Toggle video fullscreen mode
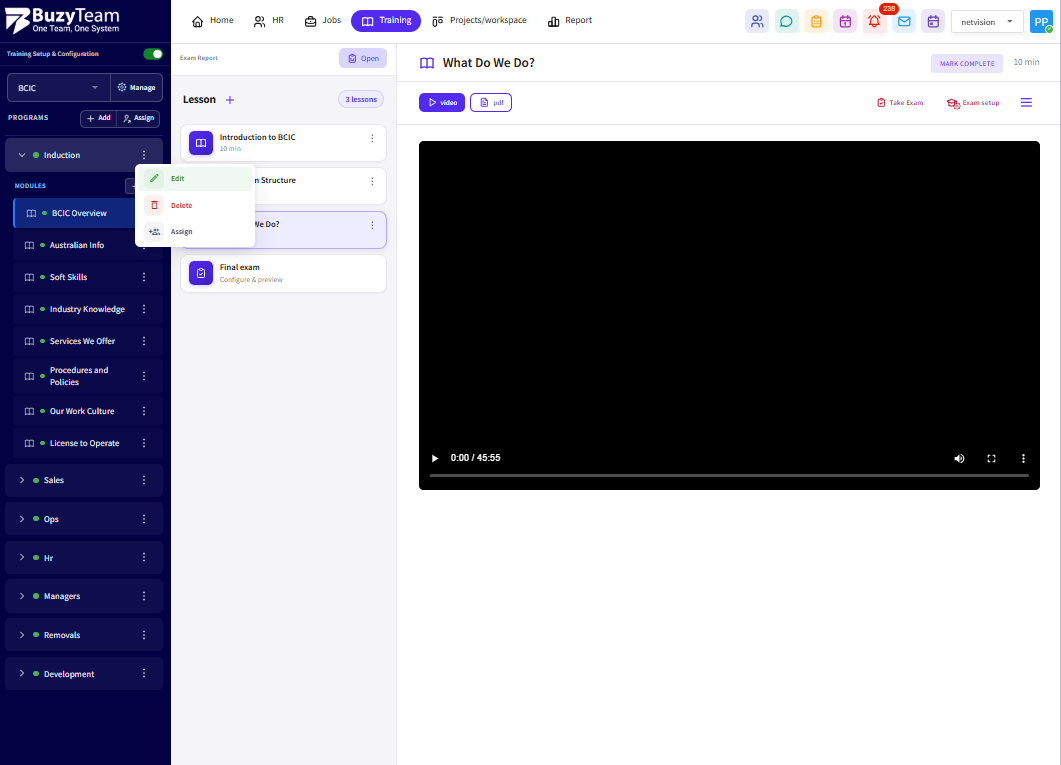This screenshot has height=765, width=1061. [991, 459]
